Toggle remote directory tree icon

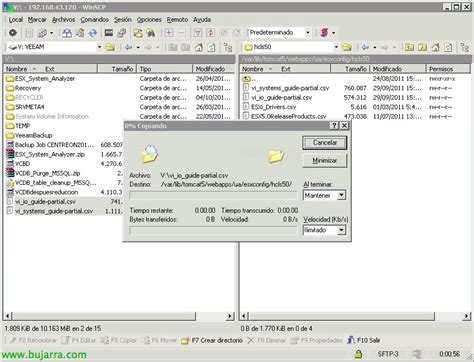(465, 47)
